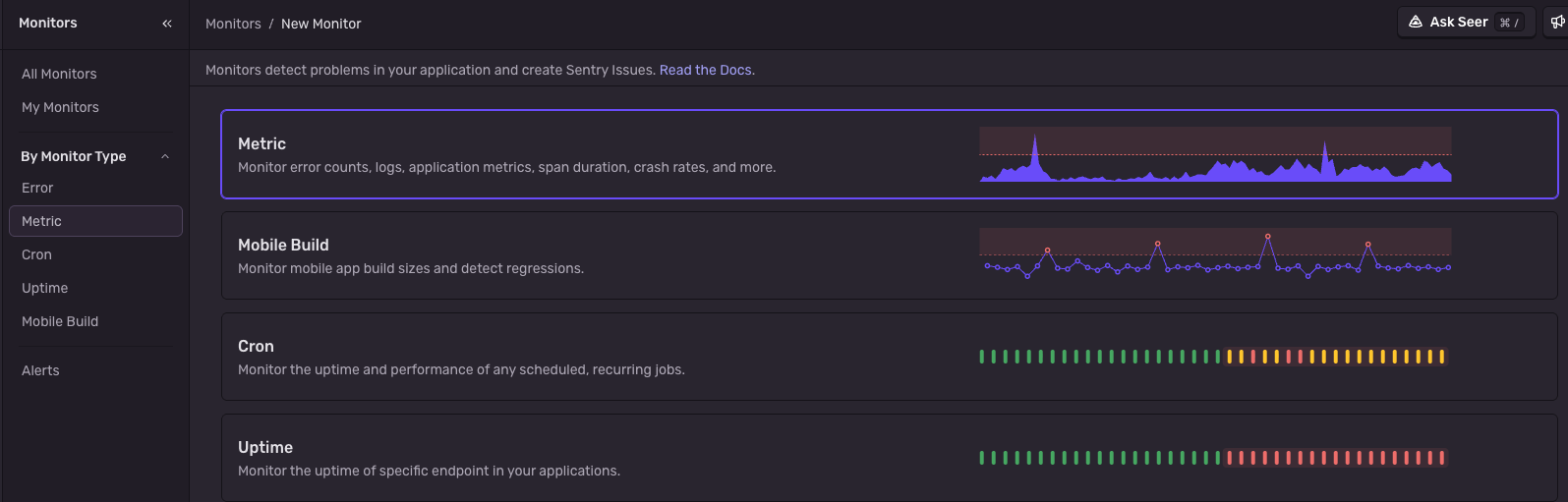This screenshot has width=1568, height=502.
Task: Open the Read the Docs link
Action: [705, 70]
